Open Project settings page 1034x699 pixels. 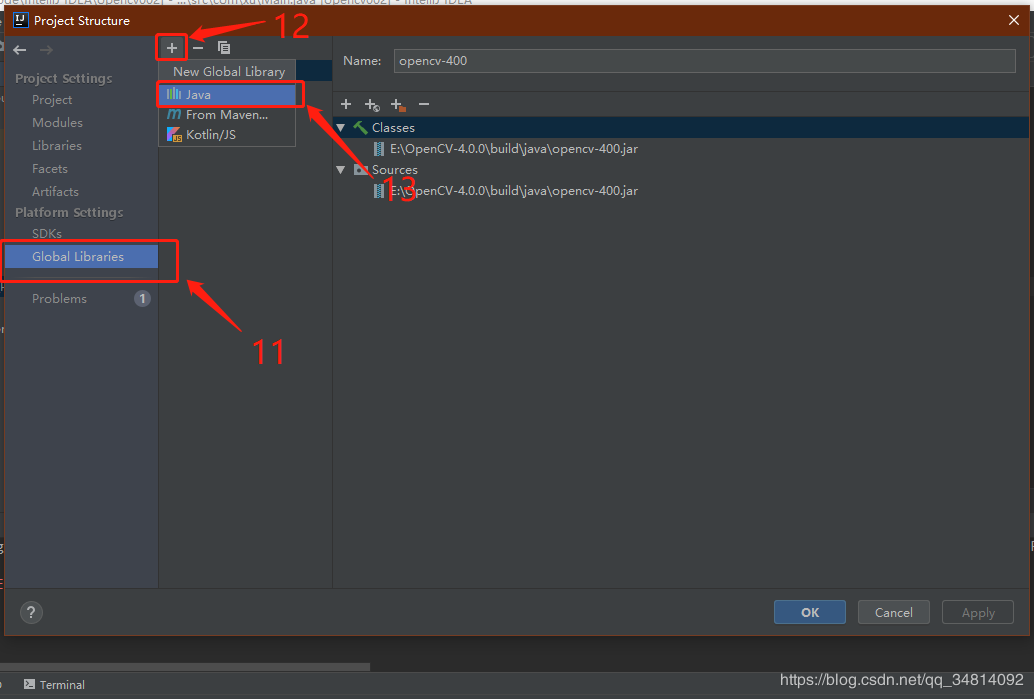click(x=52, y=100)
